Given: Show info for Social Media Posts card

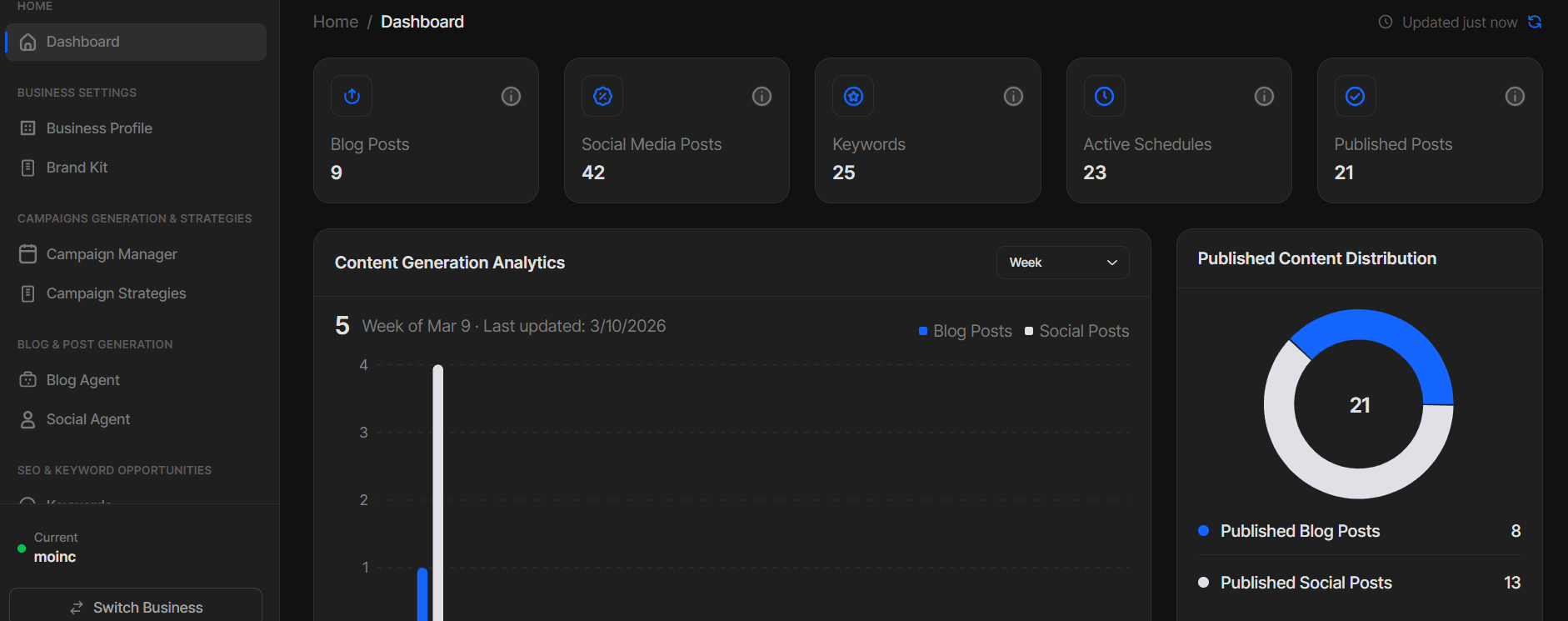Looking at the screenshot, I should (762, 97).
